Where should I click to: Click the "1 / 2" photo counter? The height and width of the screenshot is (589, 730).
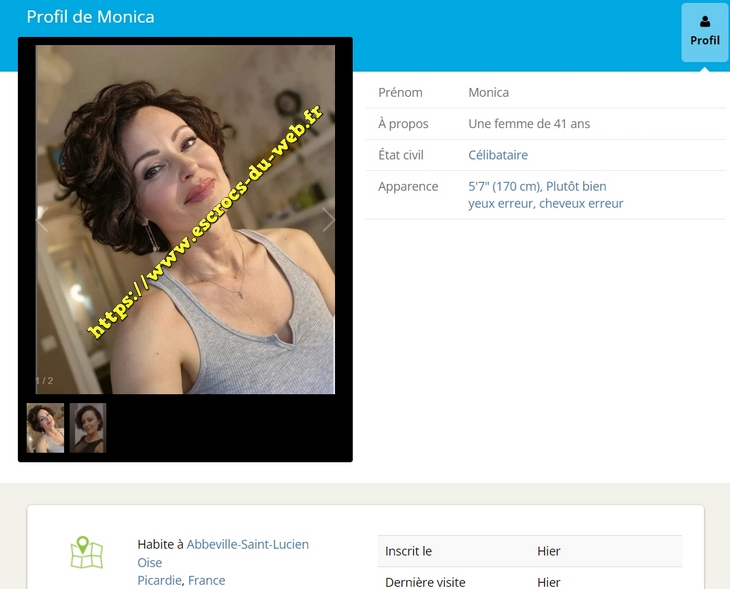[x=44, y=381]
